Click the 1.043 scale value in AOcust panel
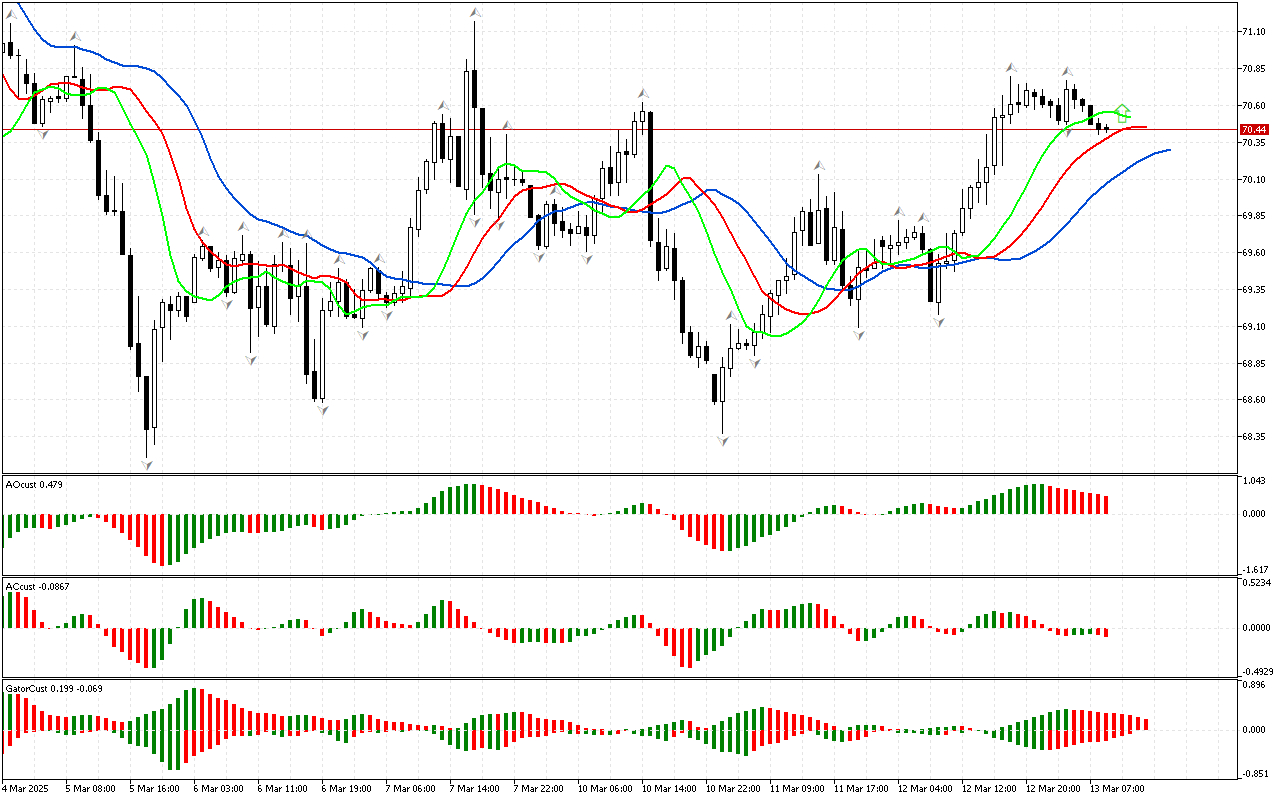This screenshot has width=1280, height=800. pos(1255,483)
